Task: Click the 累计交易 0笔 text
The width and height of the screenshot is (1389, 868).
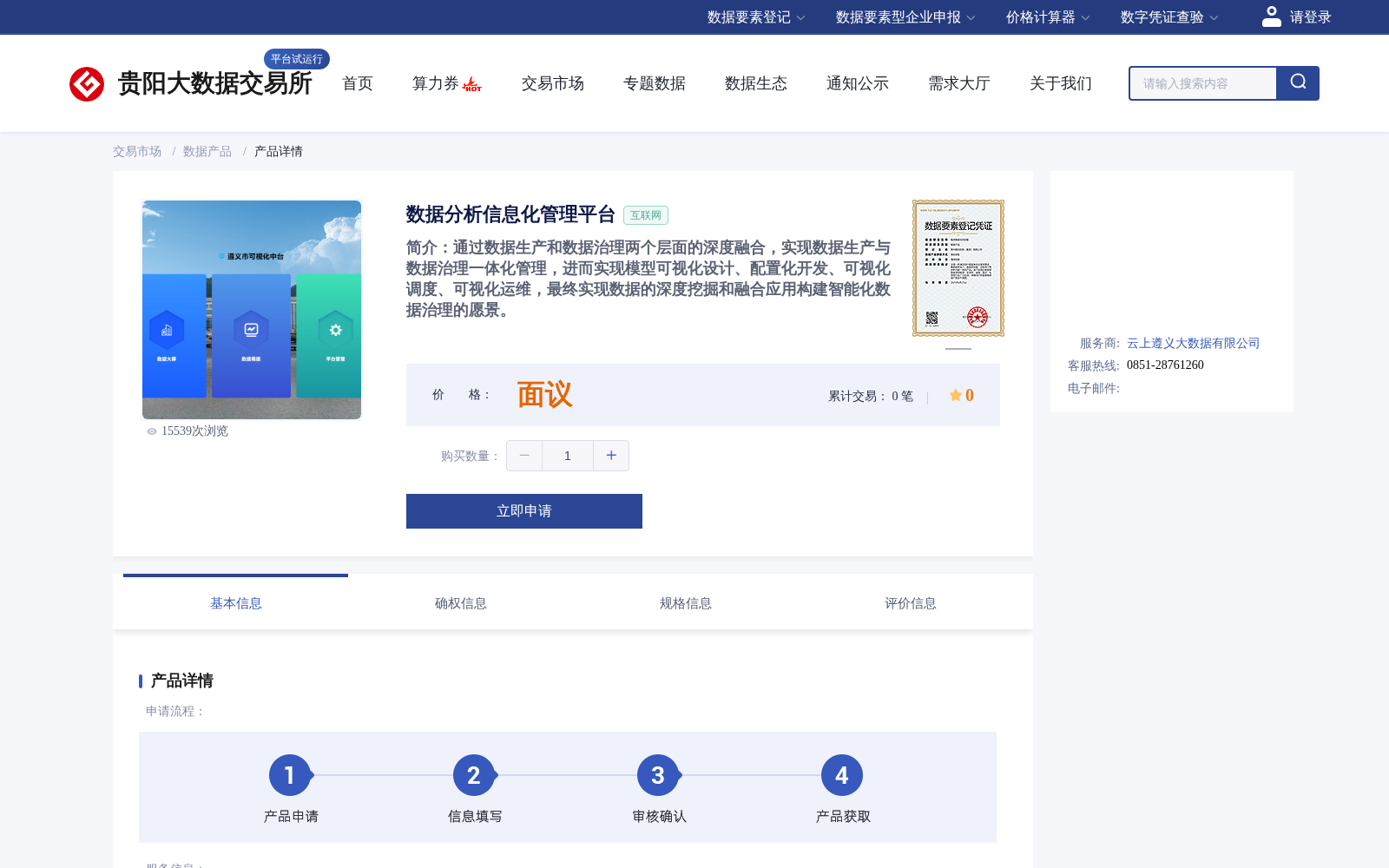Action: (871, 396)
